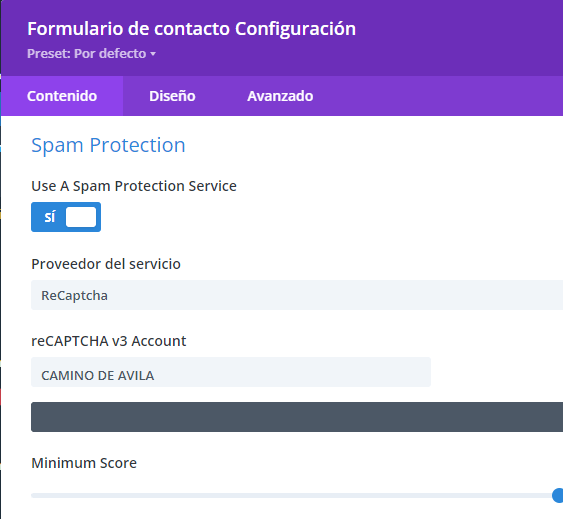Click the middle of the Minimum Score track
Image resolution: width=563 pixels, height=519 pixels.
point(294,496)
